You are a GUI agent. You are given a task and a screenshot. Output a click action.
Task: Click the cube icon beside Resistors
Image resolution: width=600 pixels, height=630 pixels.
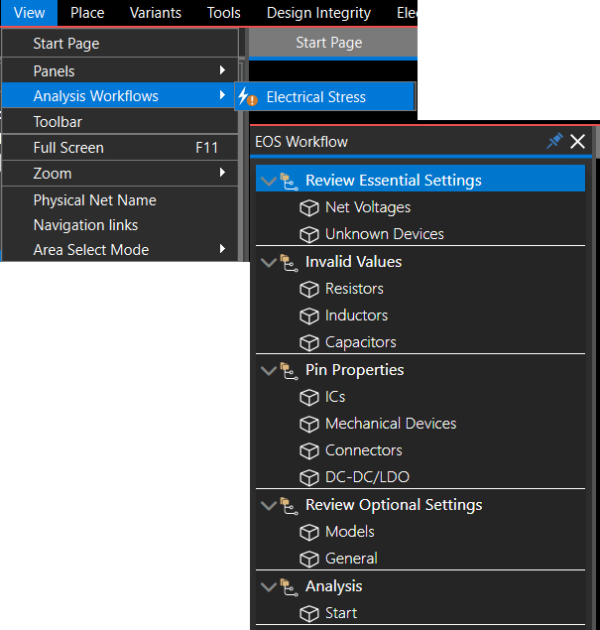pos(309,289)
